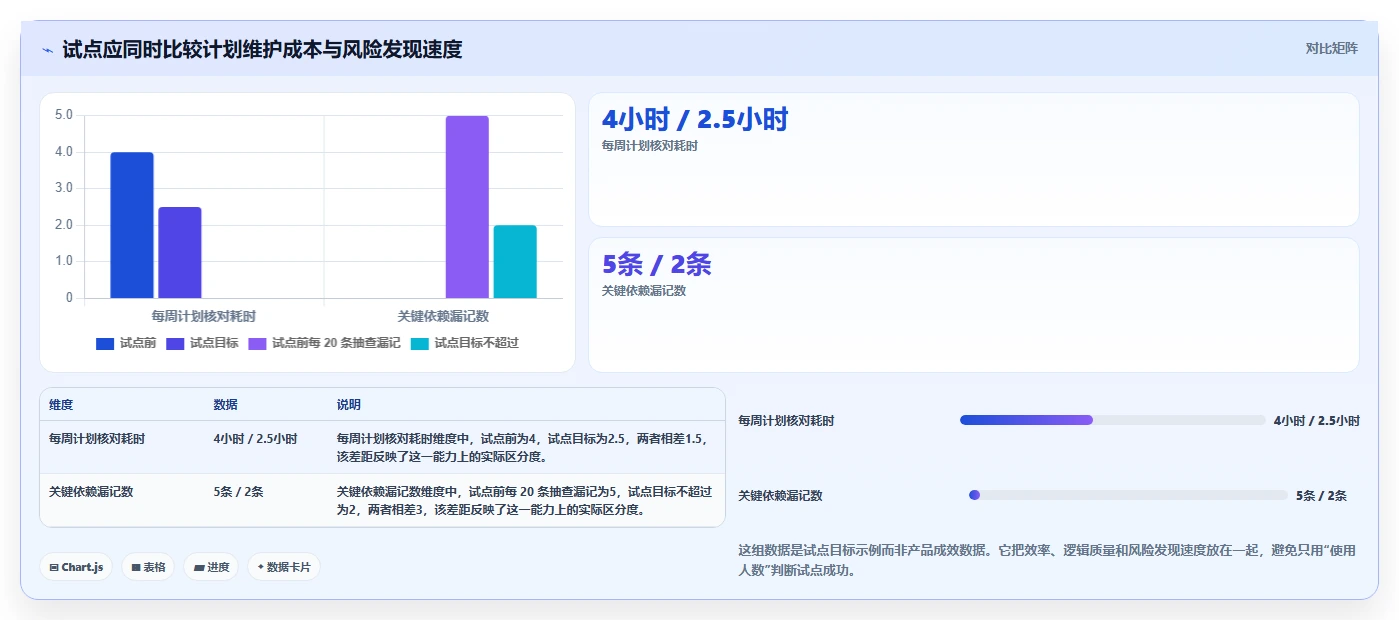This screenshot has height=620, width=1399.
Task: Click table cell 关键依赖漏记数
Action: pos(91,492)
